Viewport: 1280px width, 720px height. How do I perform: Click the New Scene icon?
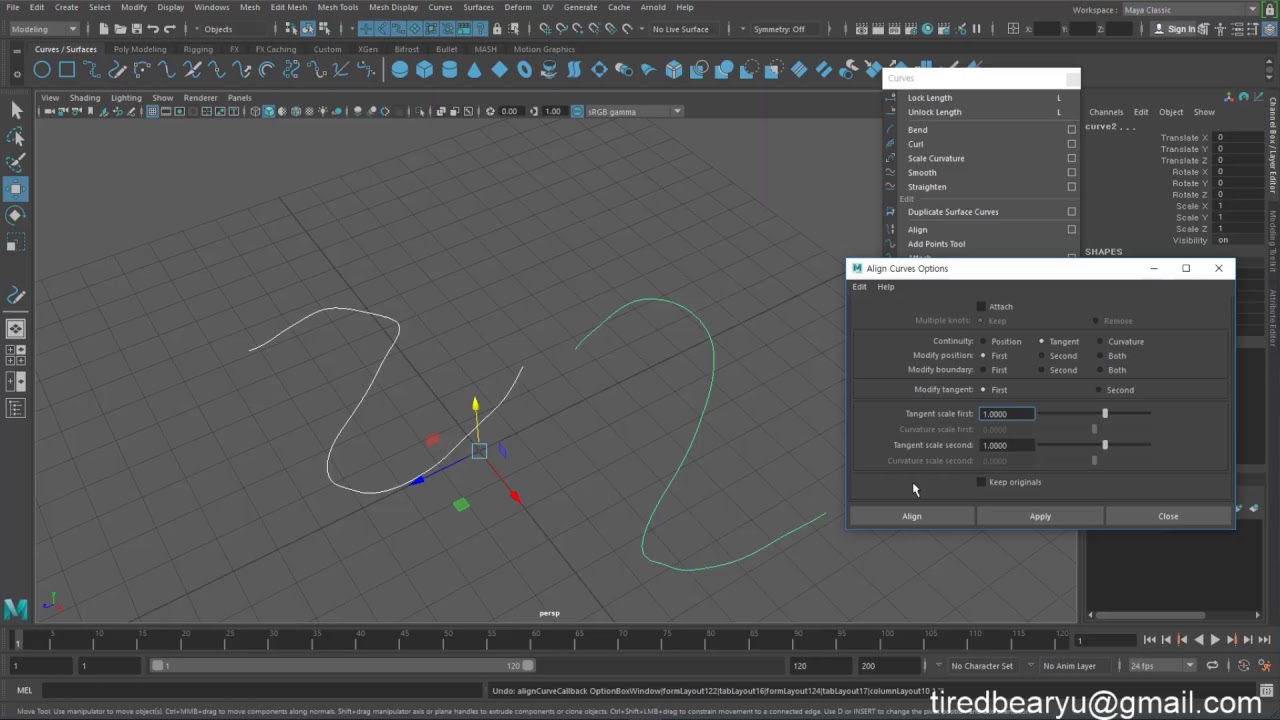tap(103, 29)
